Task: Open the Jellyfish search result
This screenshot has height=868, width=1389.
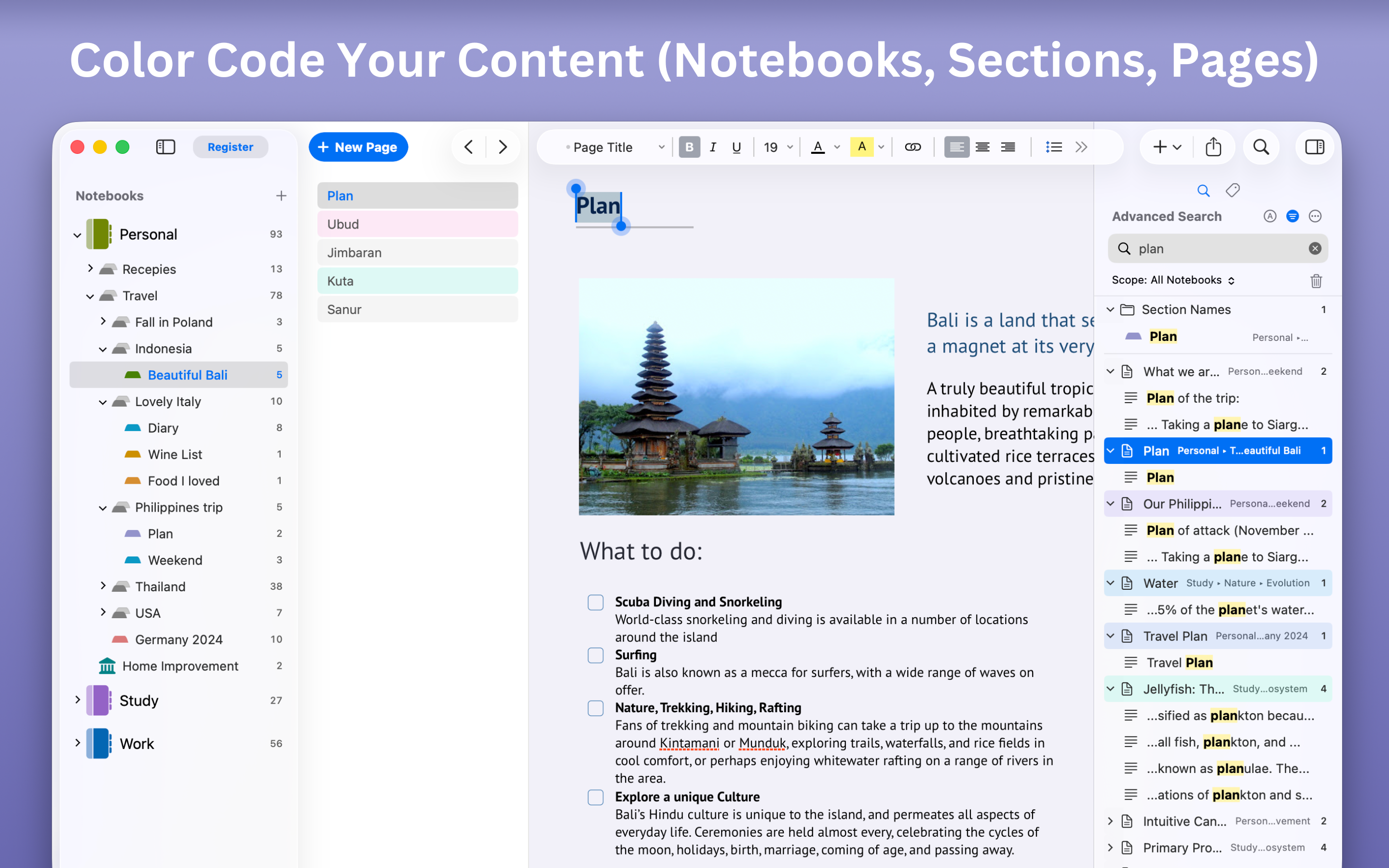Action: 1217,689
